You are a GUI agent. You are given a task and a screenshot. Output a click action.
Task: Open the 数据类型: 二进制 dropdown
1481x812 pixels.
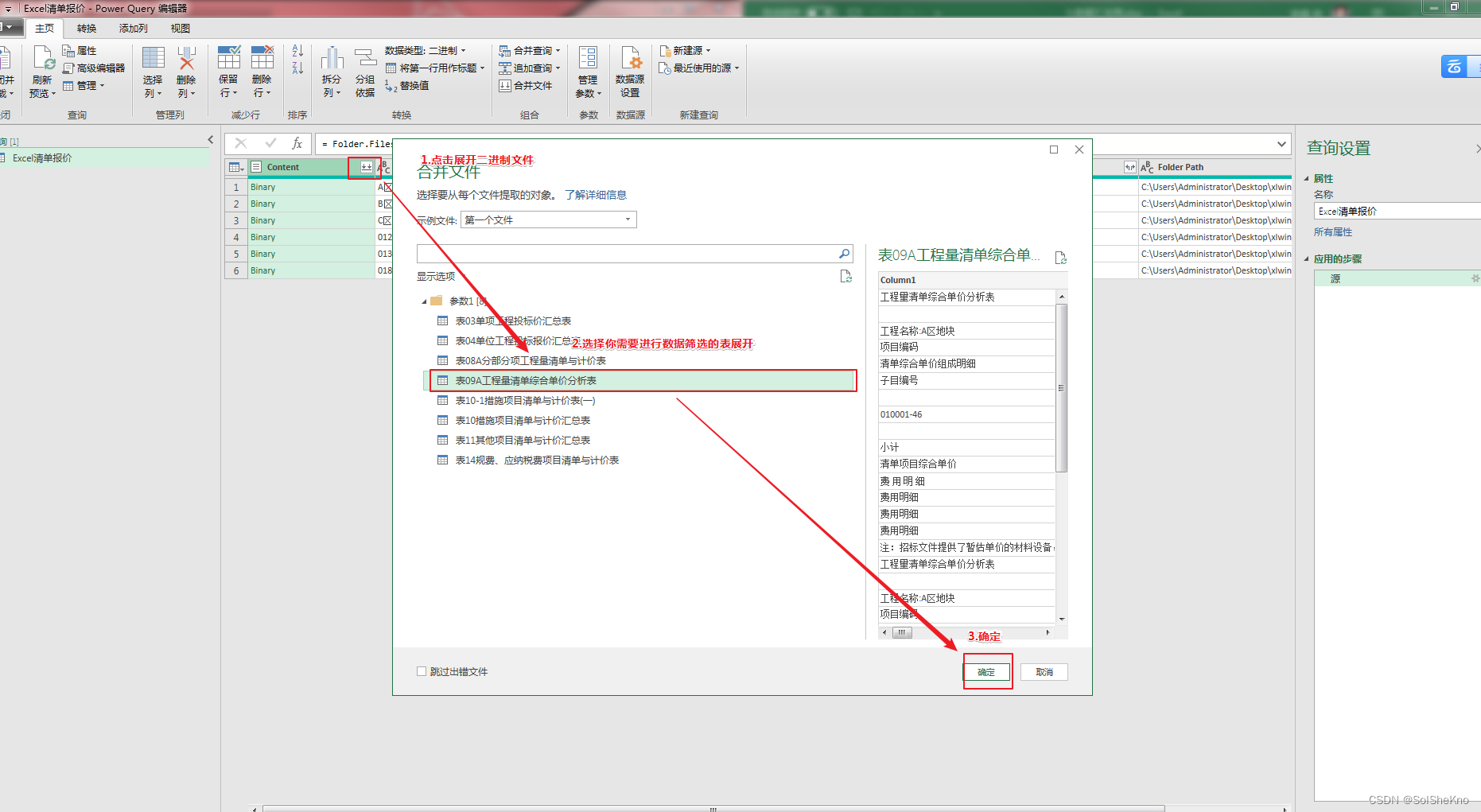point(426,51)
